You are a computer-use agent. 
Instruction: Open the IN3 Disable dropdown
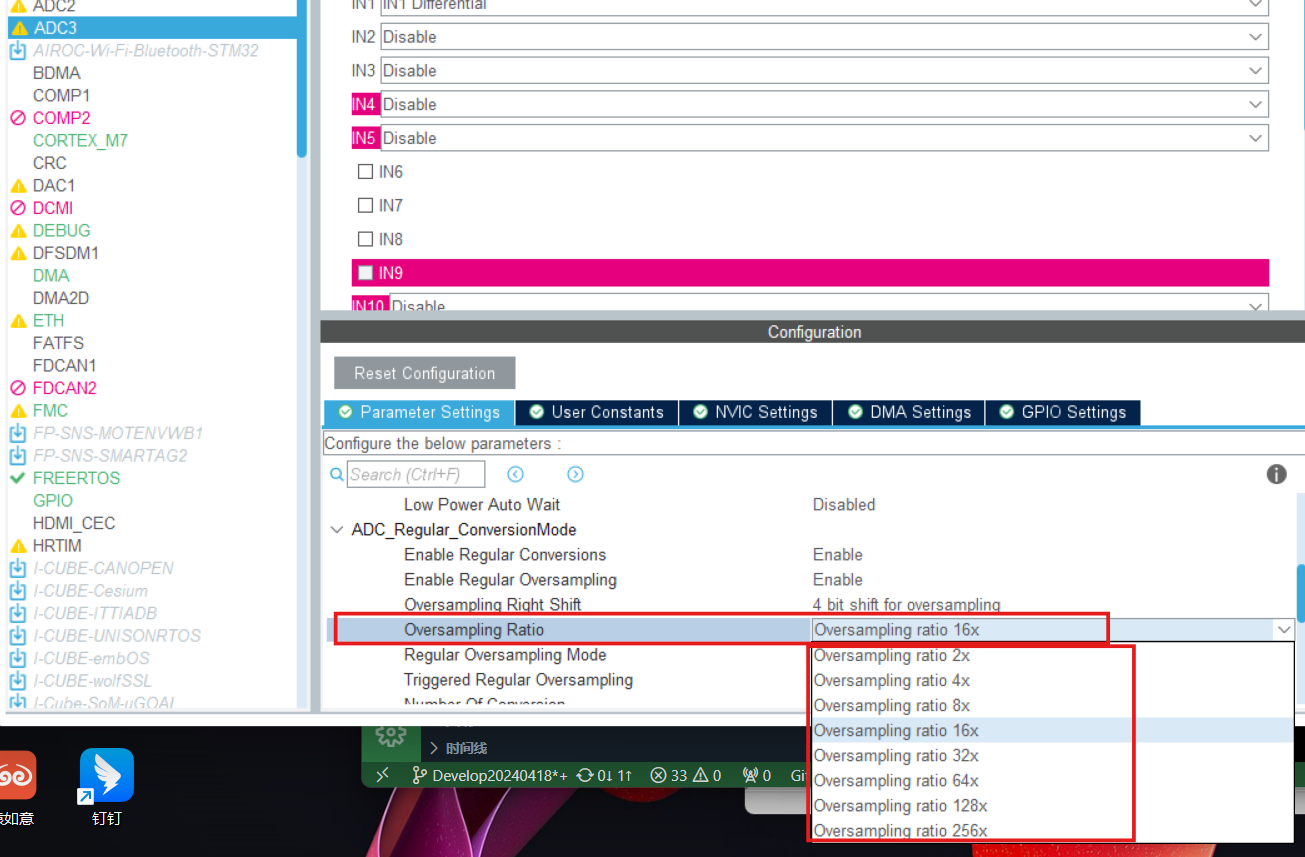coord(1256,70)
